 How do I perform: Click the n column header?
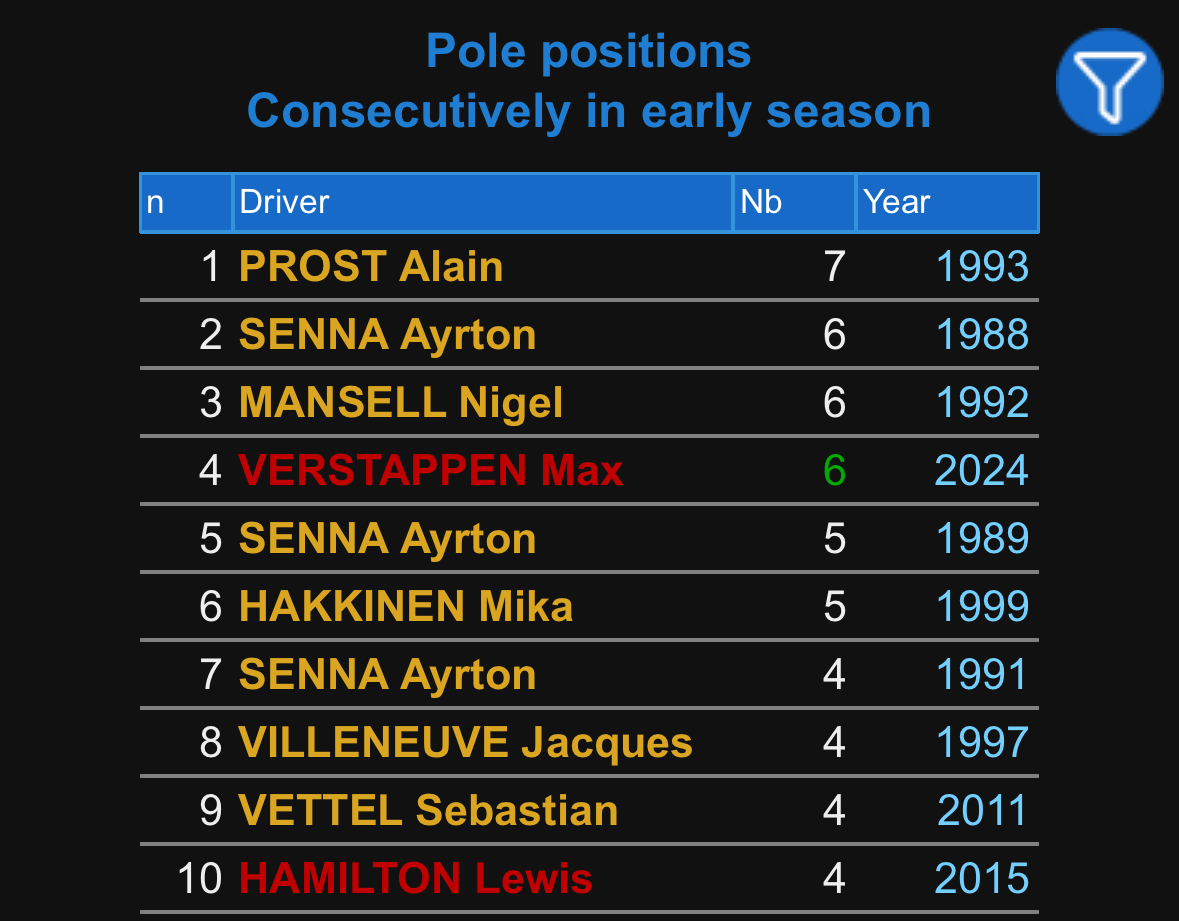point(156,203)
